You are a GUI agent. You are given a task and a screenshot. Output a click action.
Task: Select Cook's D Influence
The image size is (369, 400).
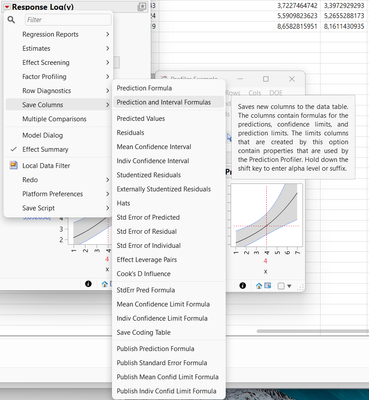point(169,274)
